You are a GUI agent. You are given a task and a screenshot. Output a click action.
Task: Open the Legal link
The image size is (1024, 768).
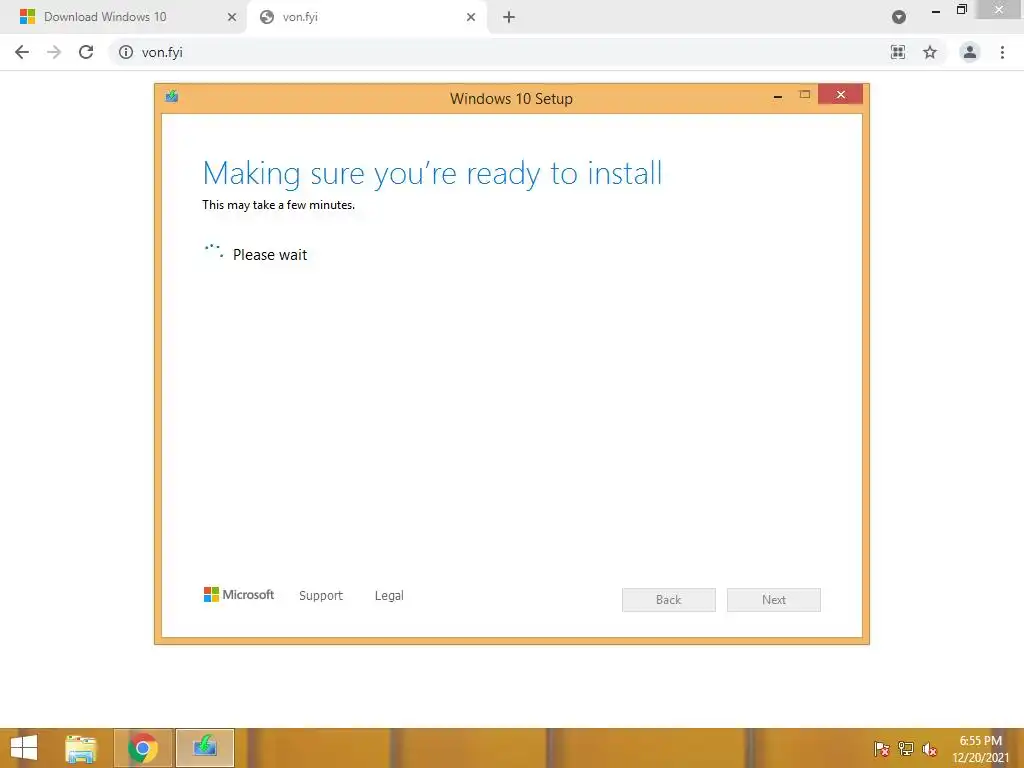(x=389, y=596)
